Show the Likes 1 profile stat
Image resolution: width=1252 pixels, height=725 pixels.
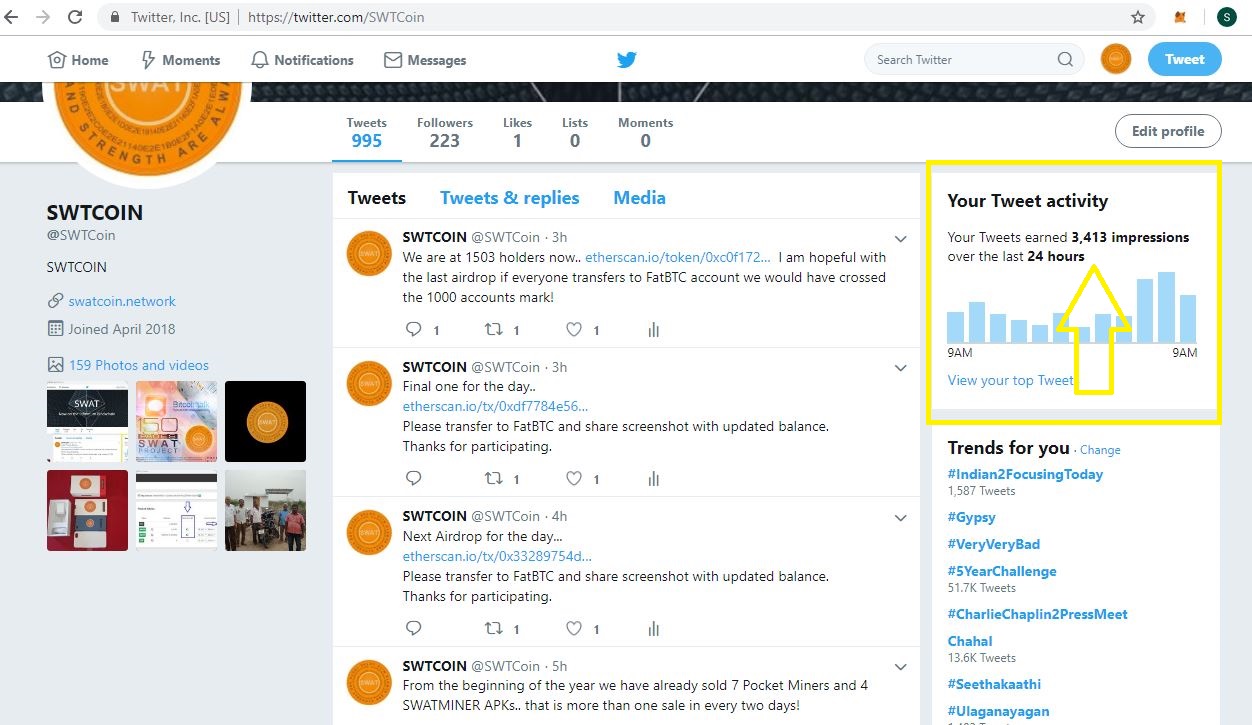517,133
